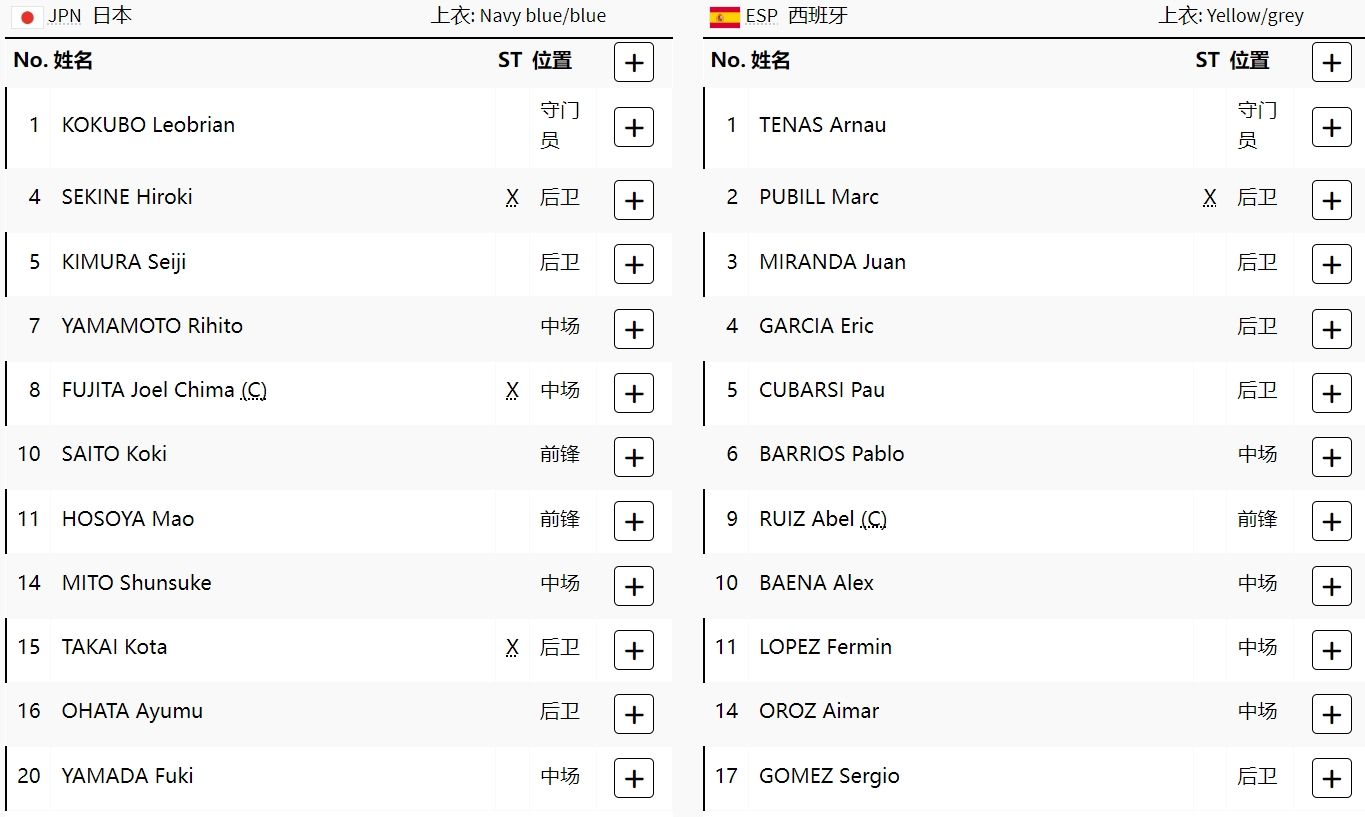Screen dimensions: 1365x817
Task: Click the ESP country code abbreviation
Action: 761,17
